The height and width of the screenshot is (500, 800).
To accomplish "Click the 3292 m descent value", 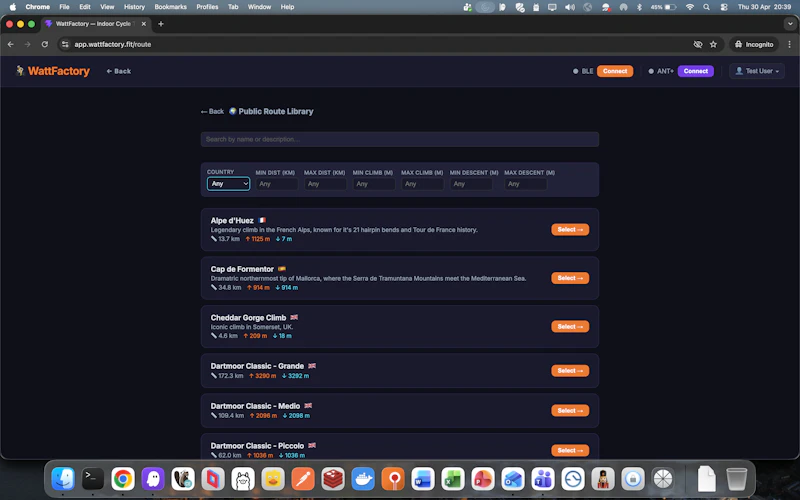I will pyautogui.click(x=295, y=376).
